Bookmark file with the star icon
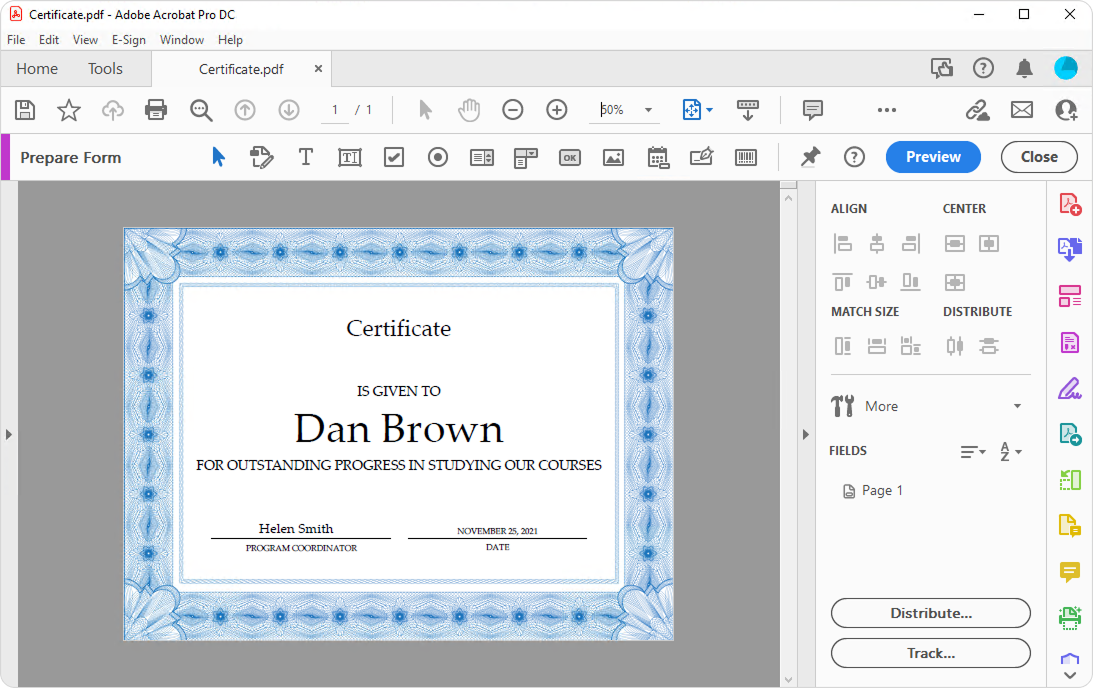Viewport: 1093px width, 688px height. point(69,110)
